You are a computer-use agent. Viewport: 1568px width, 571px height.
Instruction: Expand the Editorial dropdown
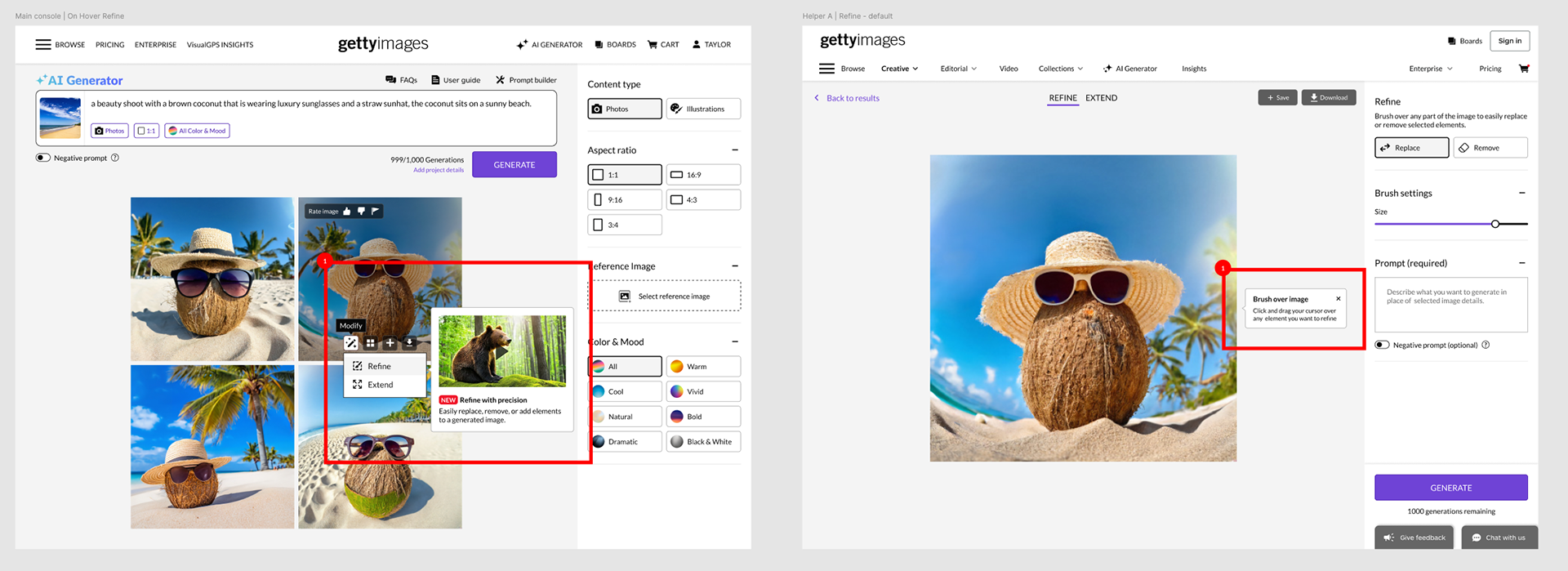tap(958, 69)
